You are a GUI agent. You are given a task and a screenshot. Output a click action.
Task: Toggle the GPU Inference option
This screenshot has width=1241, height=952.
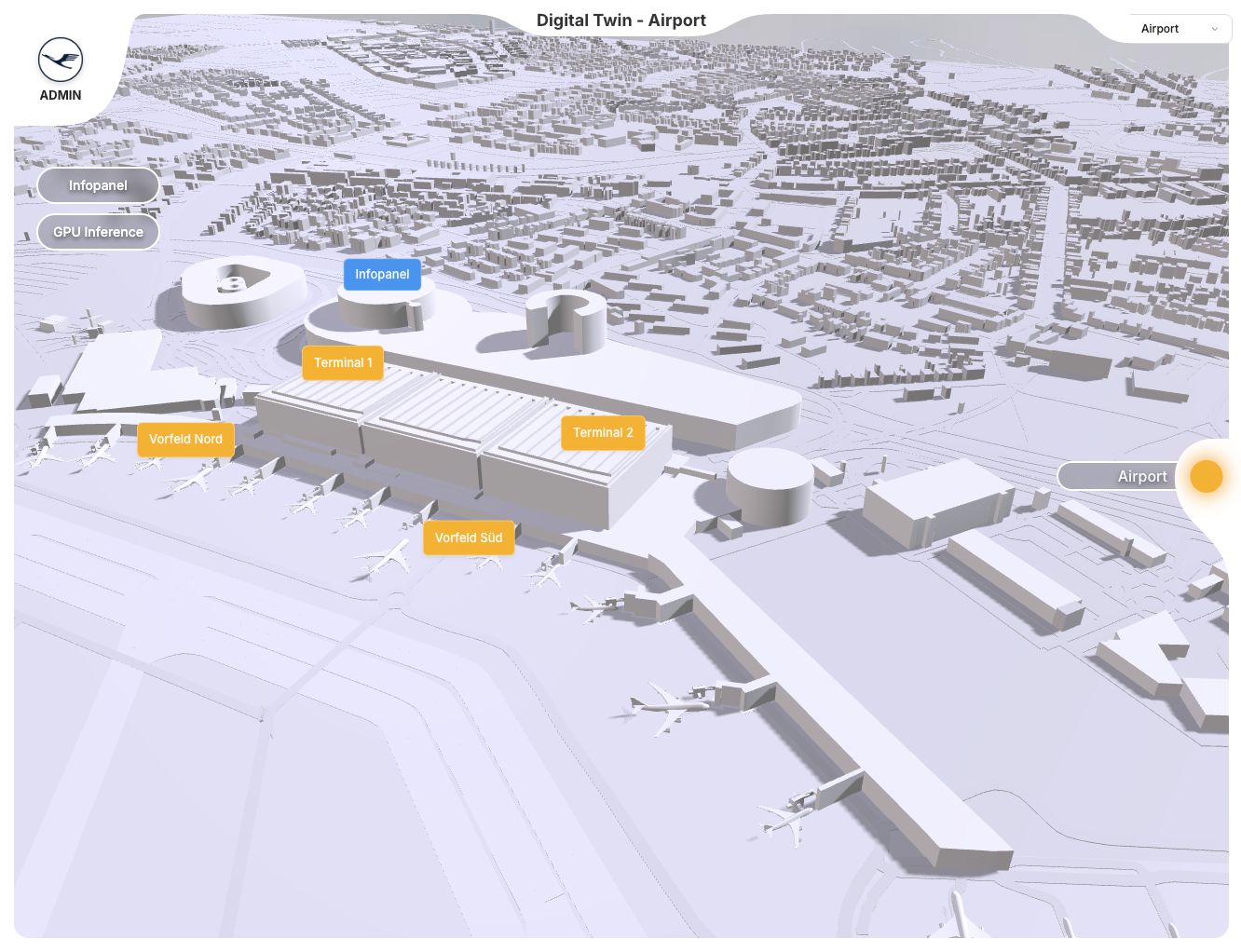[98, 232]
